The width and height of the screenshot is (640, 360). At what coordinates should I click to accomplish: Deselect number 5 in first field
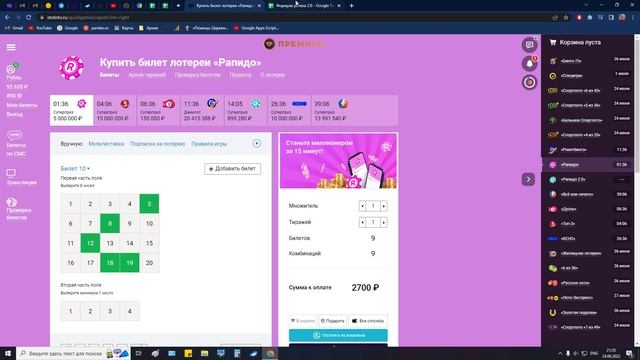point(149,204)
